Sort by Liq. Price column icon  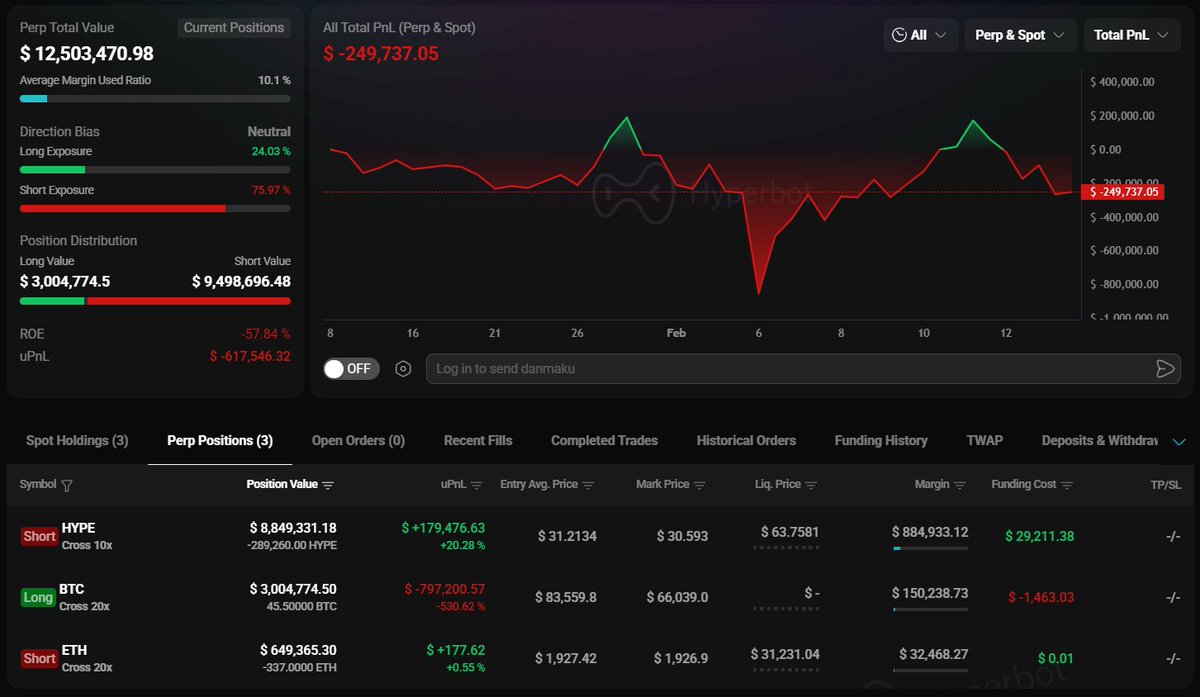click(x=811, y=485)
